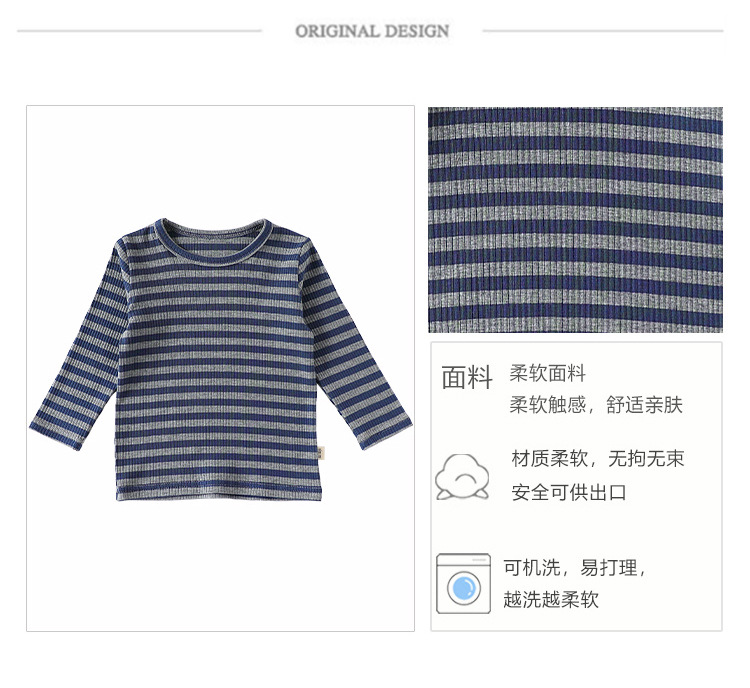Click the washing machine control panel strip
The width and height of the screenshot is (750, 688).
coord(463,559)
